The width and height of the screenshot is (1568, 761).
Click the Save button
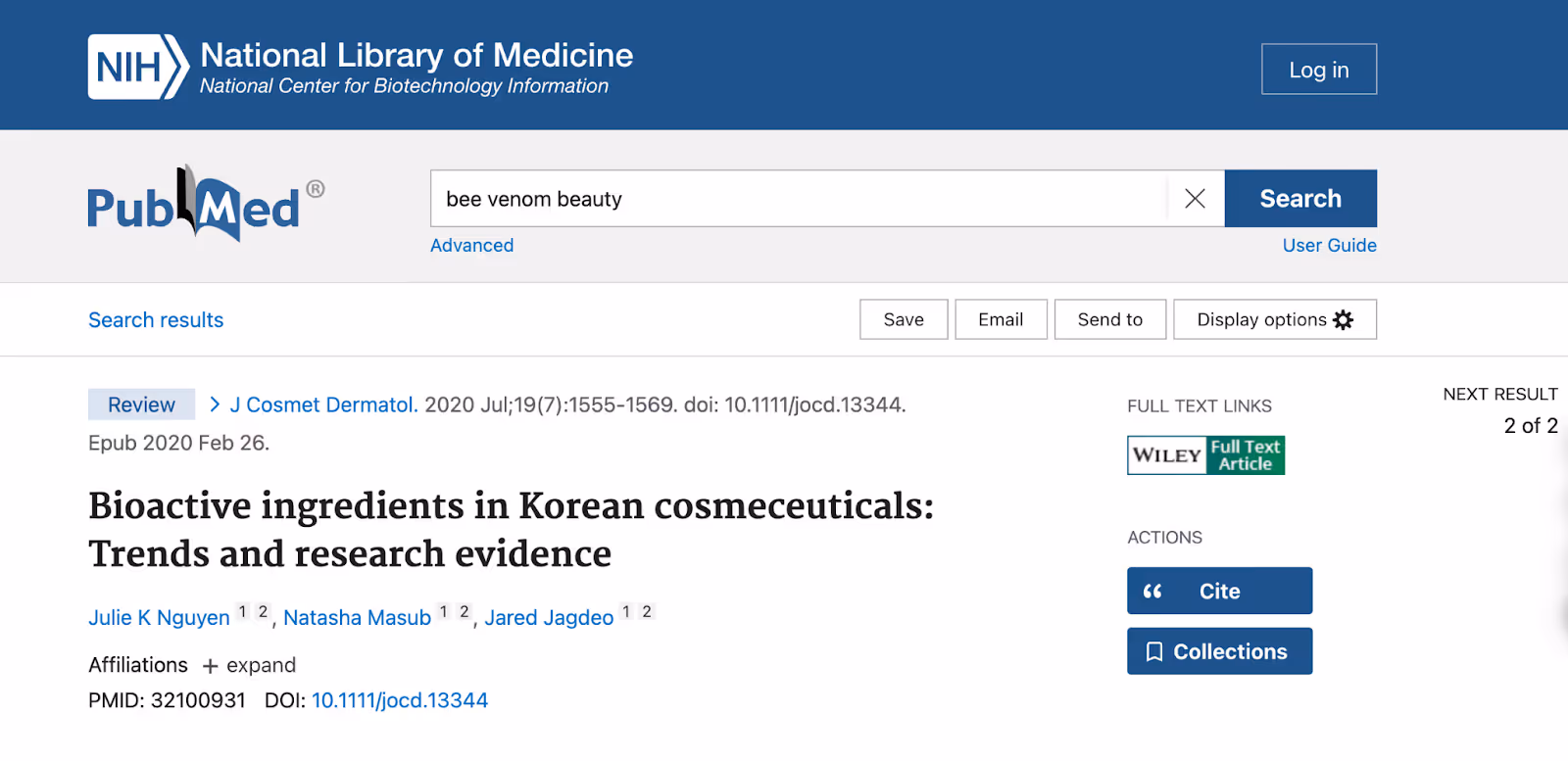[904, 319]
